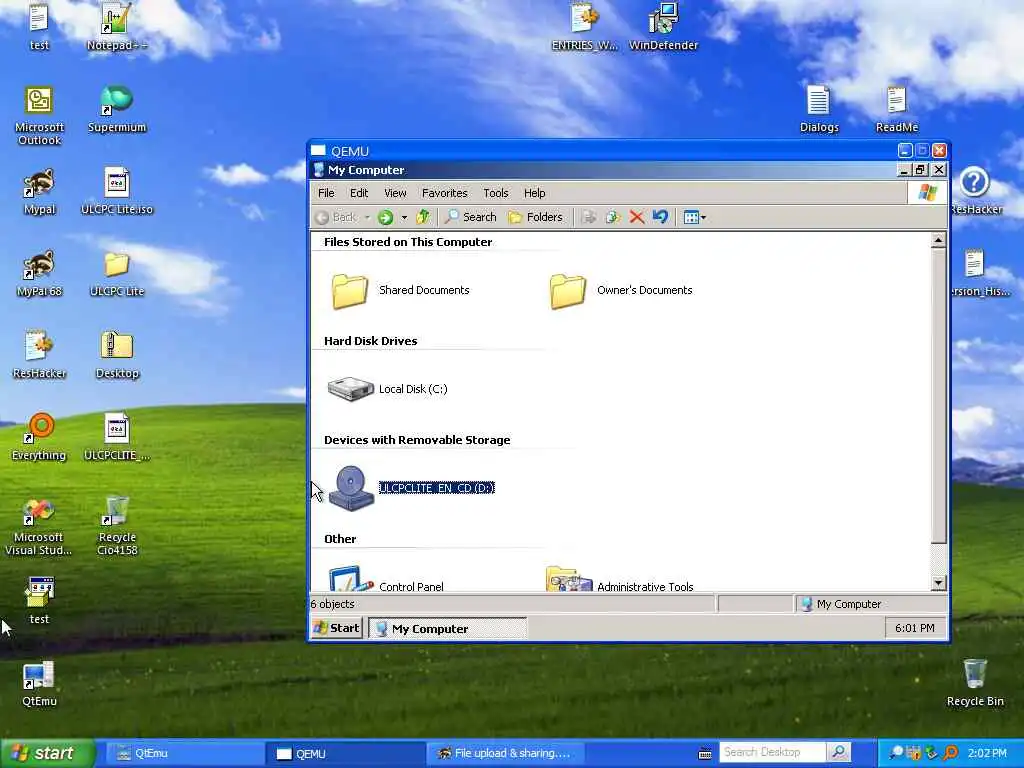
Task: Click the on-screen keyboard taskbar icon
Action: [705, 754]
